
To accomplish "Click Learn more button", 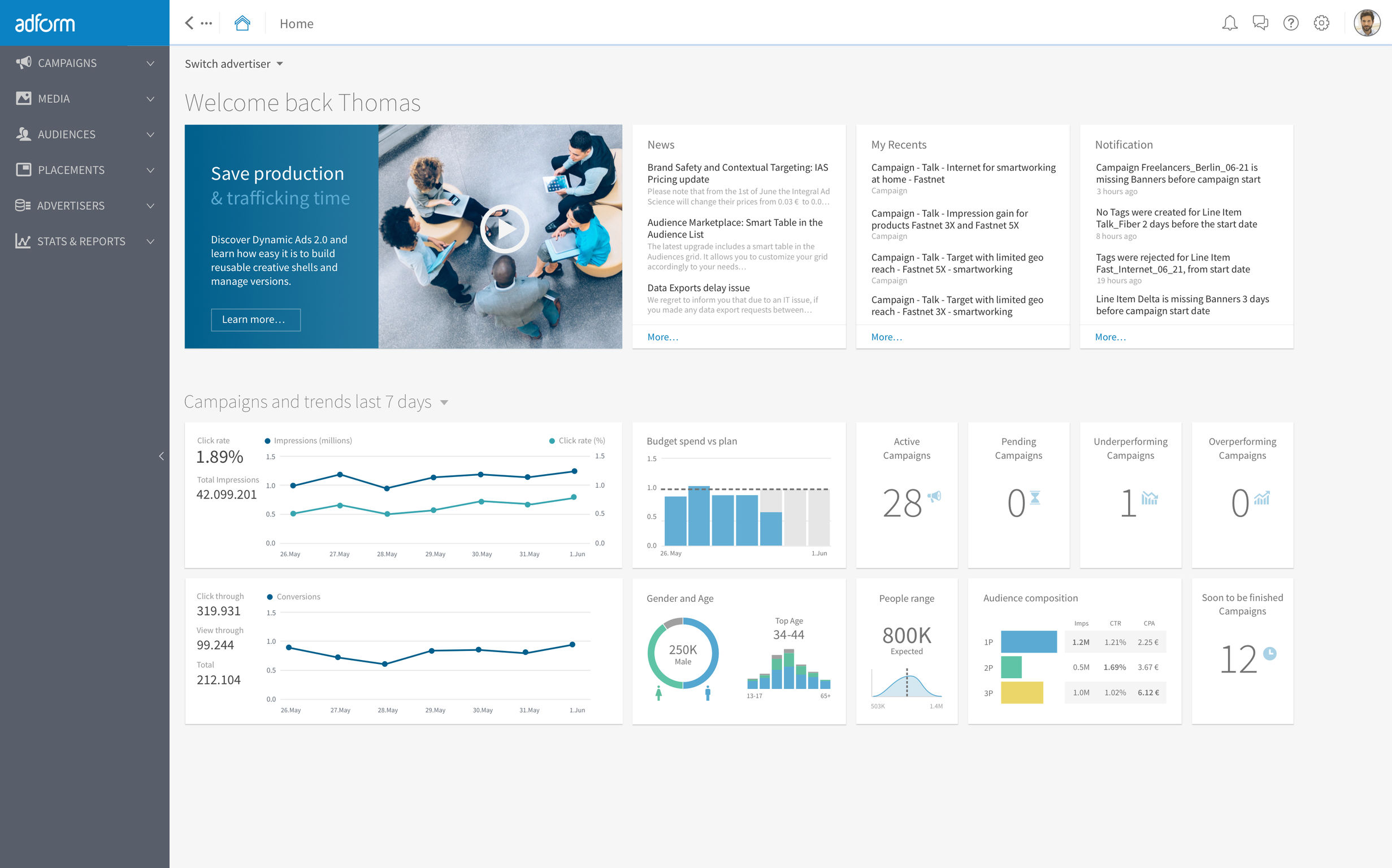I will 254,318.
